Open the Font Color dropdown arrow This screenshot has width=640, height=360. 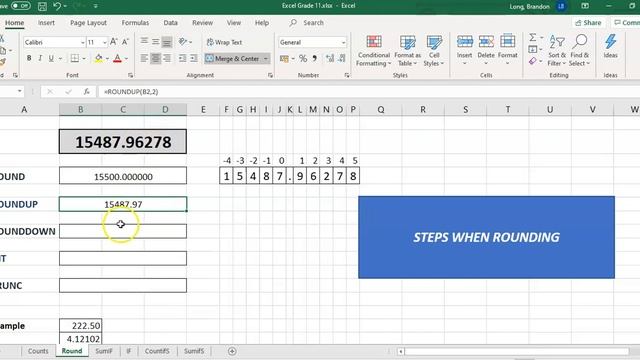click(x=126, y=59)
